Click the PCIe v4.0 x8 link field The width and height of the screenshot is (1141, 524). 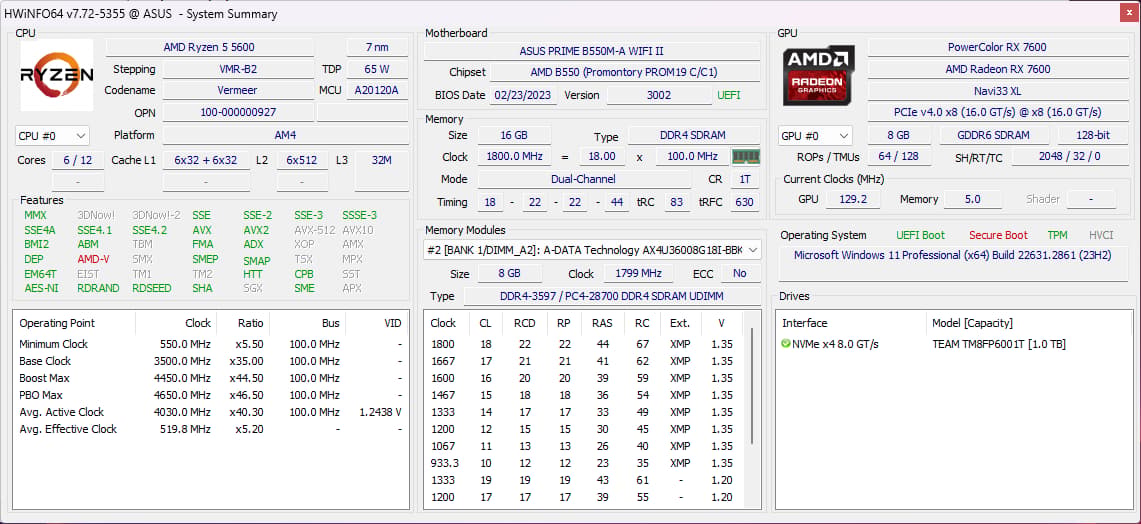pyautogui.click(x=997, y=112)
